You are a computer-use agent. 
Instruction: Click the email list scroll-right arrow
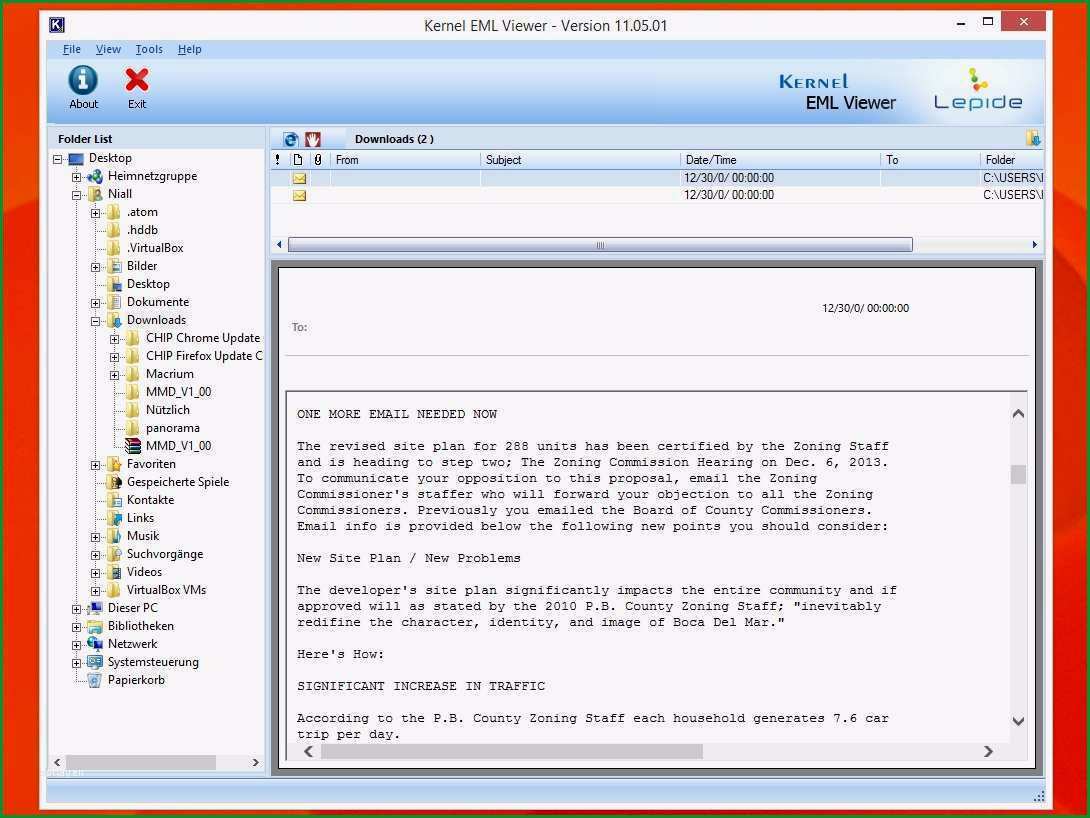[x=1034, y=245]
